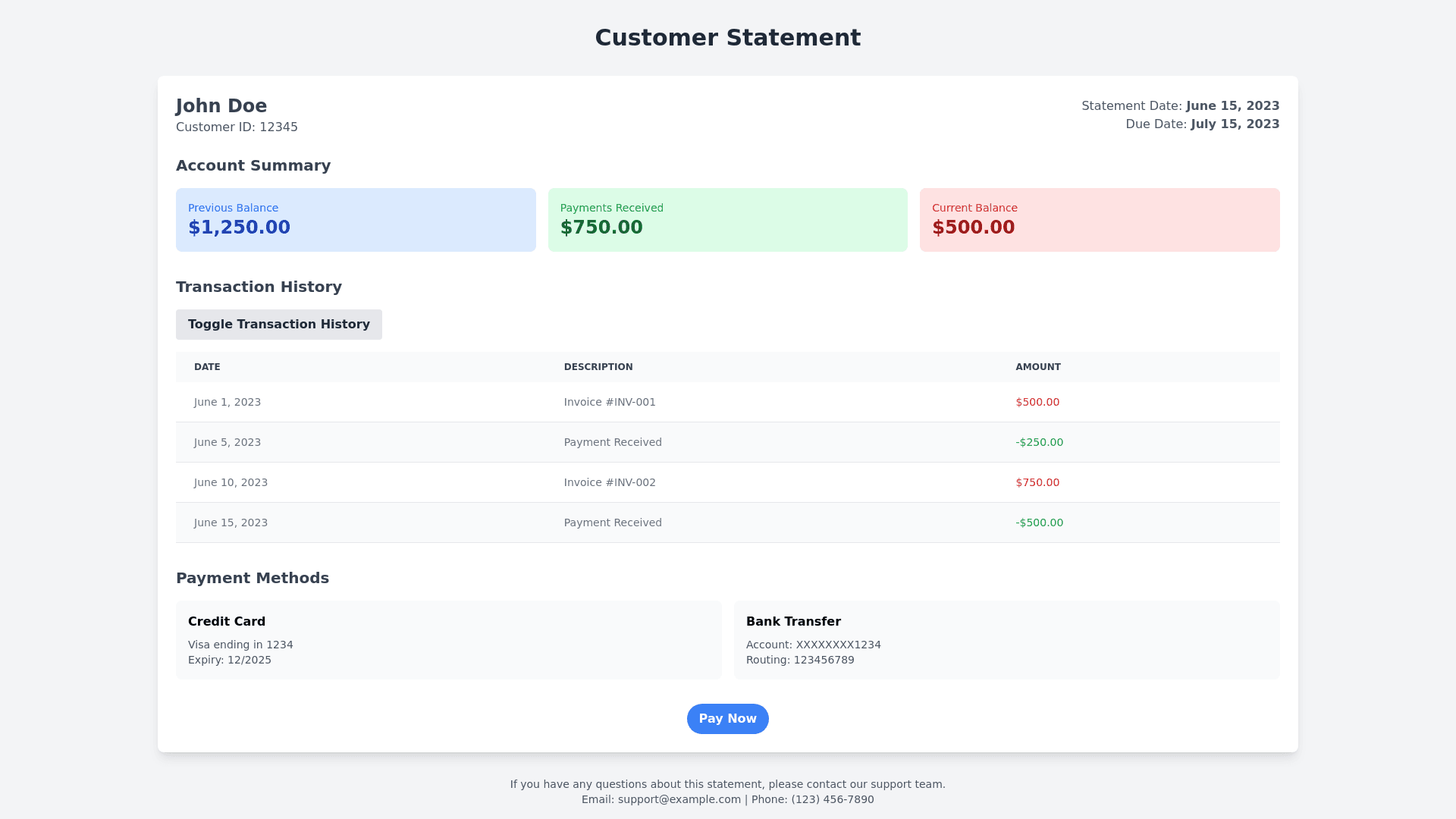Select the June 5 Payment Received row
Screen dimensions: 1456x819
point(613,442)
